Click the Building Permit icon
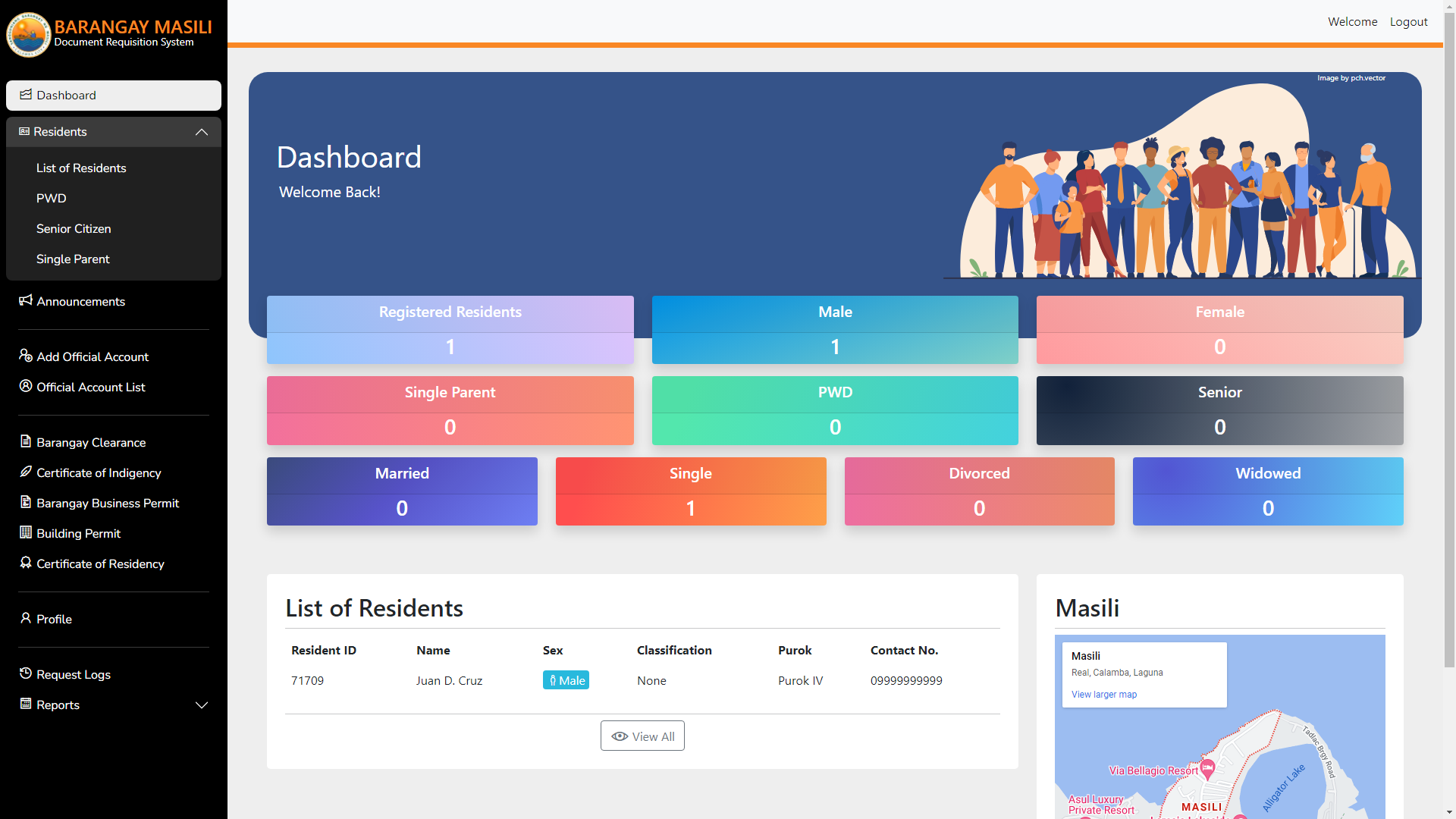This screenshot has height=819, width=1456. pos(25,533)
